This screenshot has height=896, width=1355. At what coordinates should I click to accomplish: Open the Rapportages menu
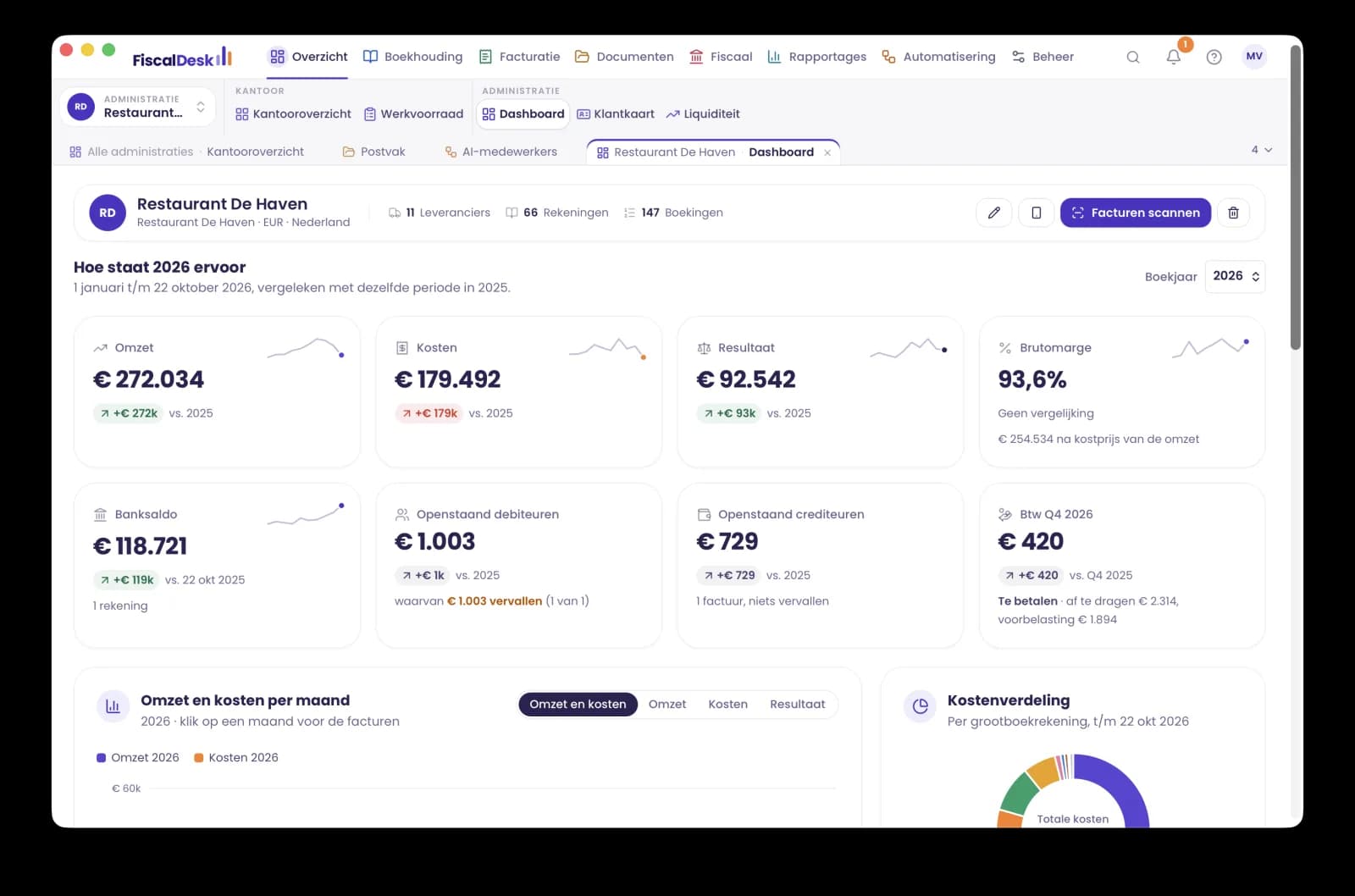(x=817, y=57)
